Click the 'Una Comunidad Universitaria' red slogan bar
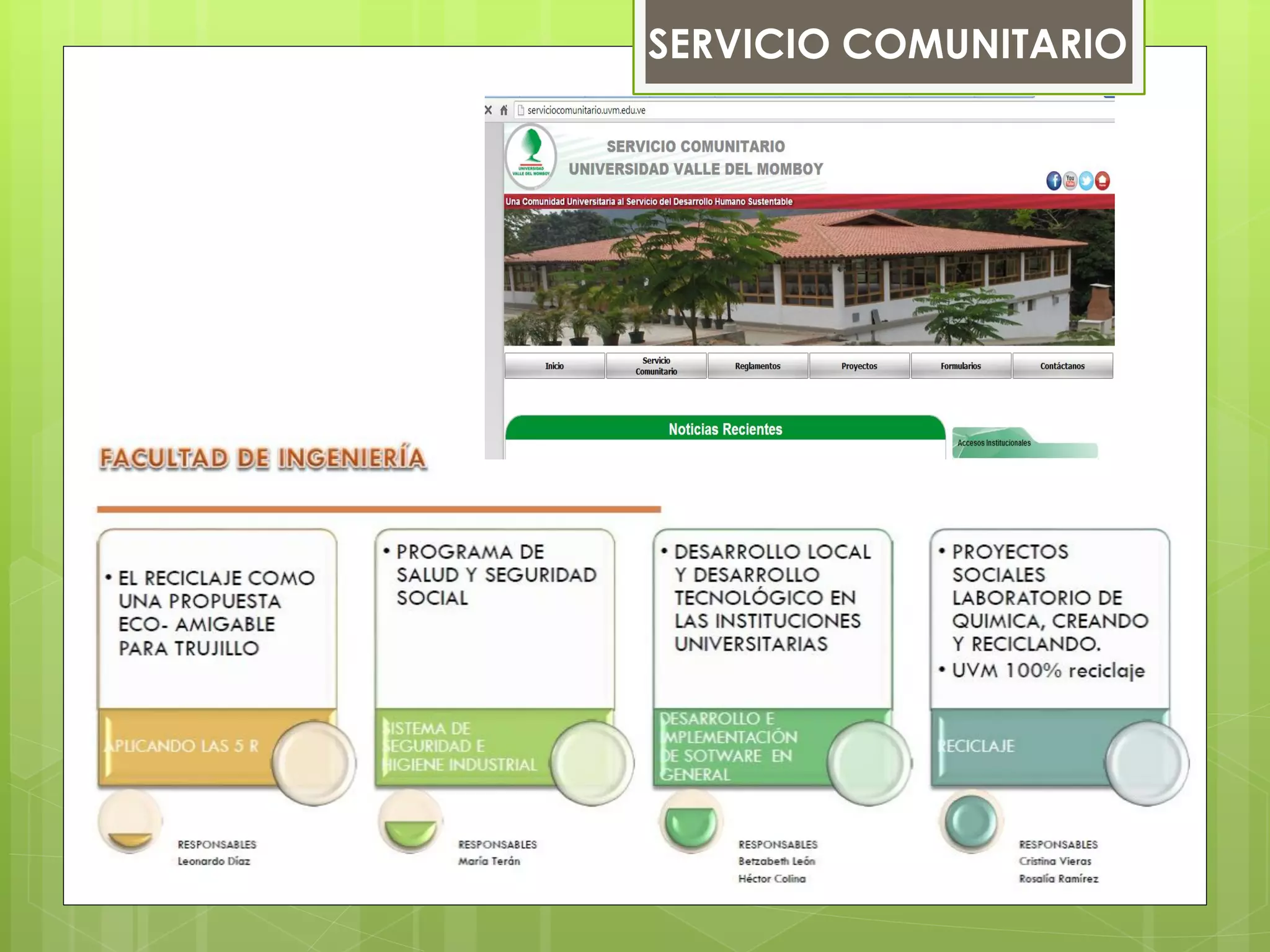The width and height of the screenshot is (1270, 952). pos(809,201)
